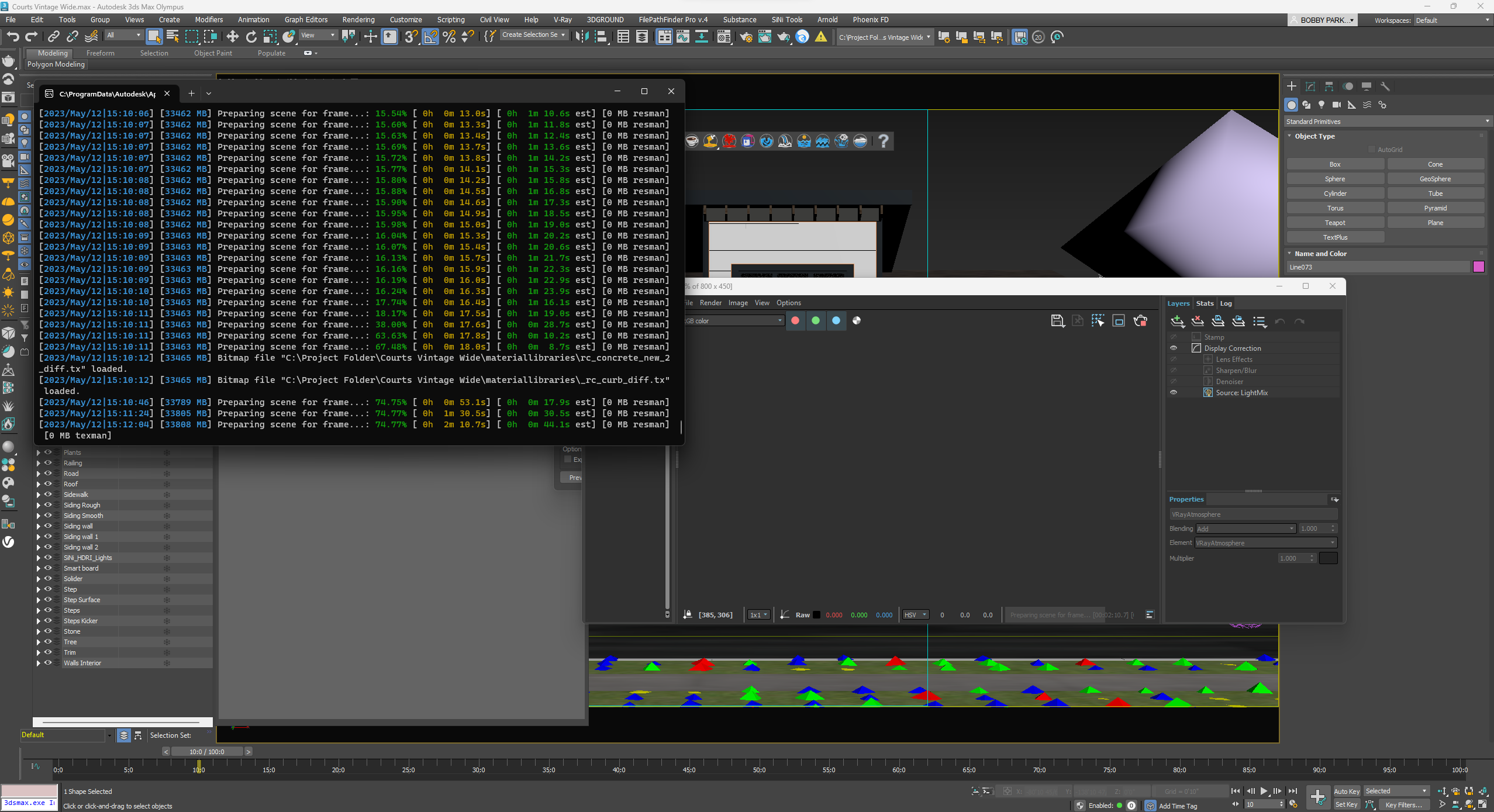Open the selection filter All dropdown
The width and height of the screenshot is (1494, 812).
click(x=123, y=35)
